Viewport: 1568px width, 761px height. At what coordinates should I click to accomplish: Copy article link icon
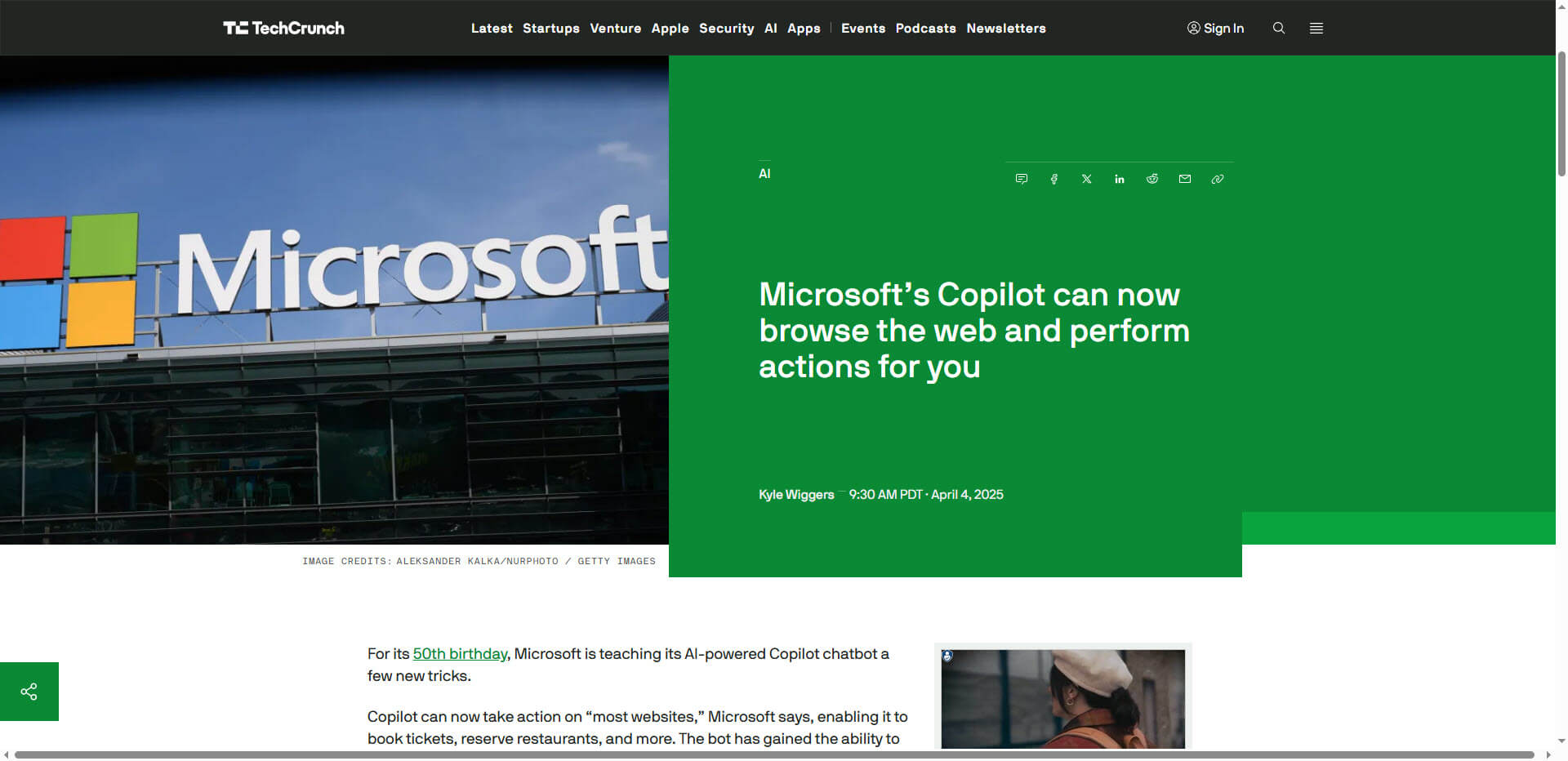1217,179
